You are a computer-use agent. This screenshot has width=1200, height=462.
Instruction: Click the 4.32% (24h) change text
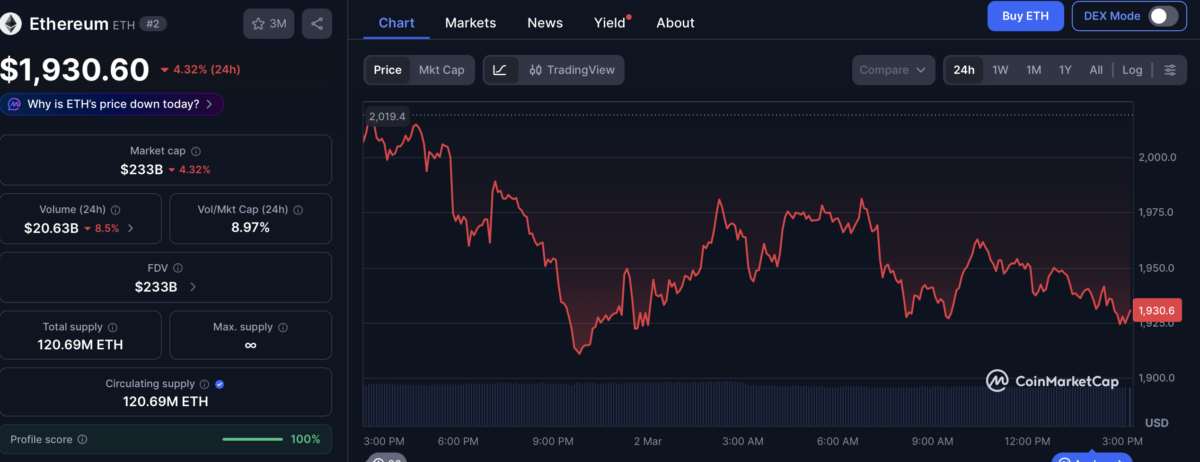pos(207,70)
